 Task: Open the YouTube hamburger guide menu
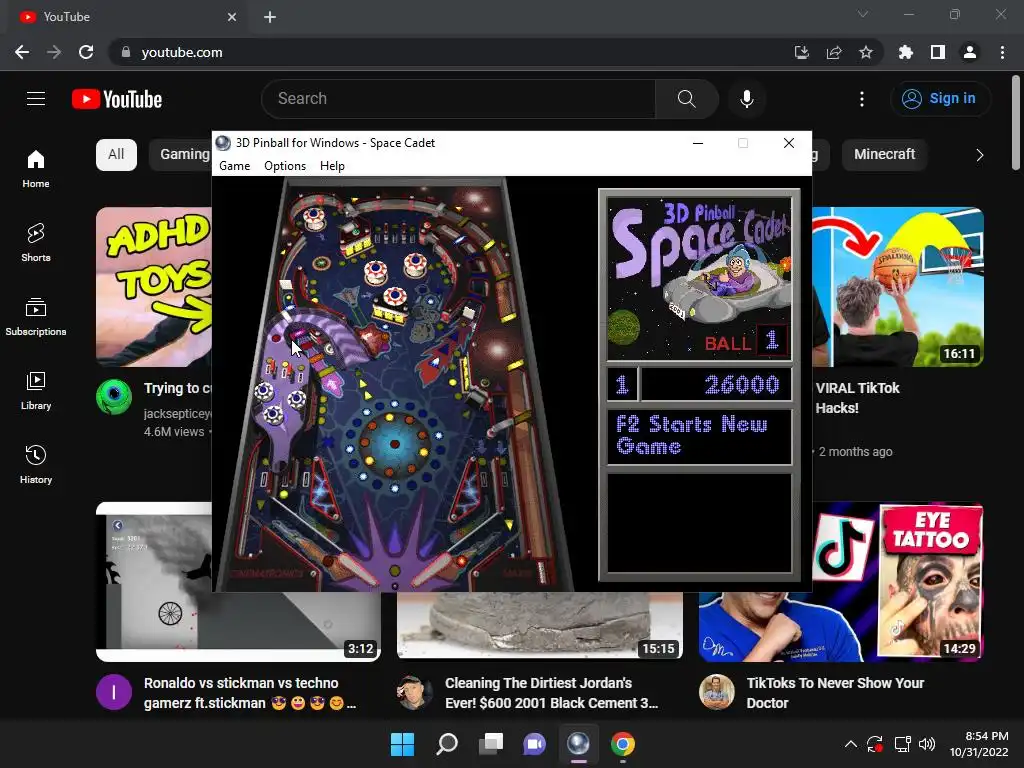click(36, 99)
